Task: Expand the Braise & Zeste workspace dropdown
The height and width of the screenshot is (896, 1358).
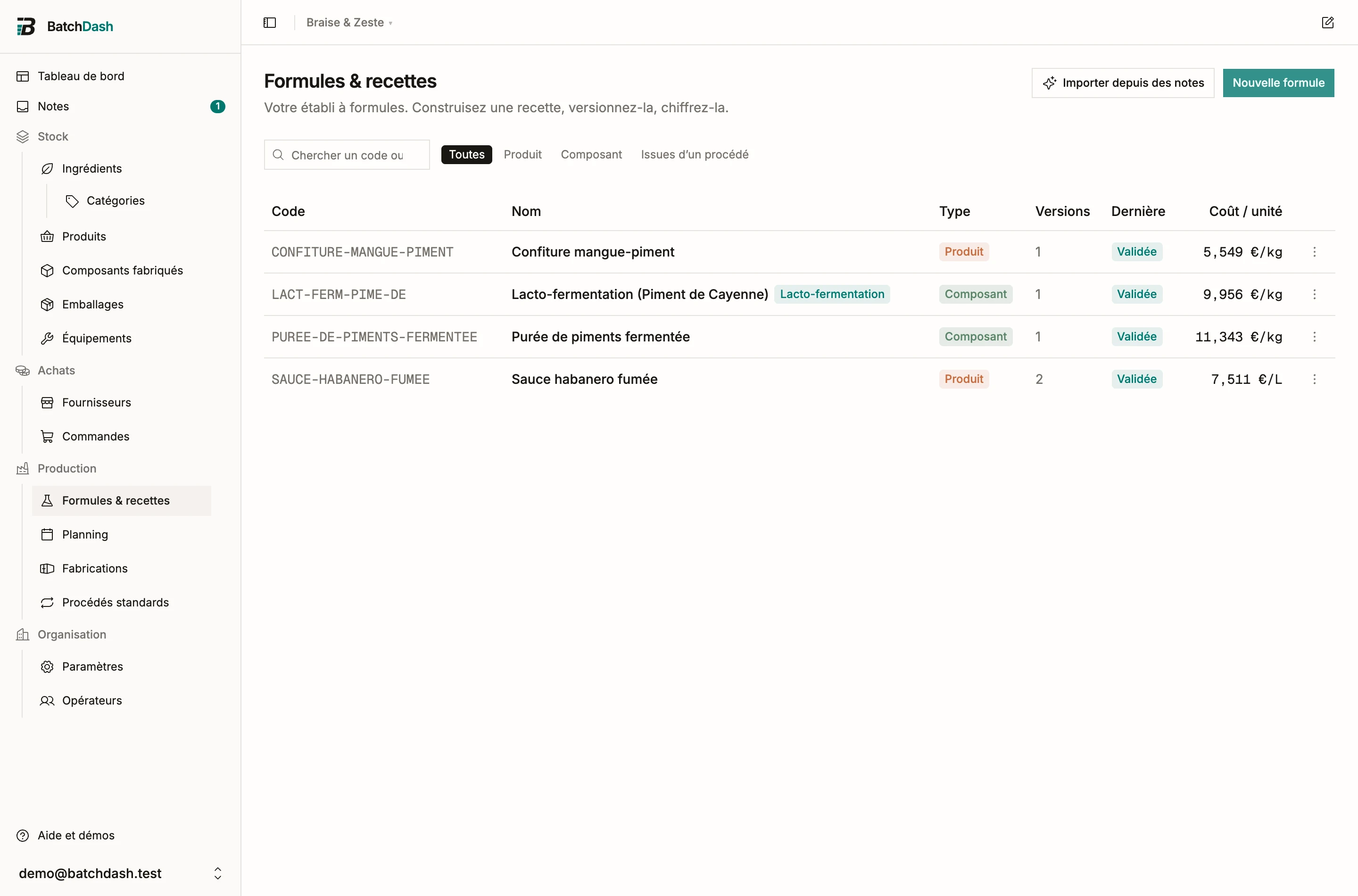Action: [x=349, y=23]
